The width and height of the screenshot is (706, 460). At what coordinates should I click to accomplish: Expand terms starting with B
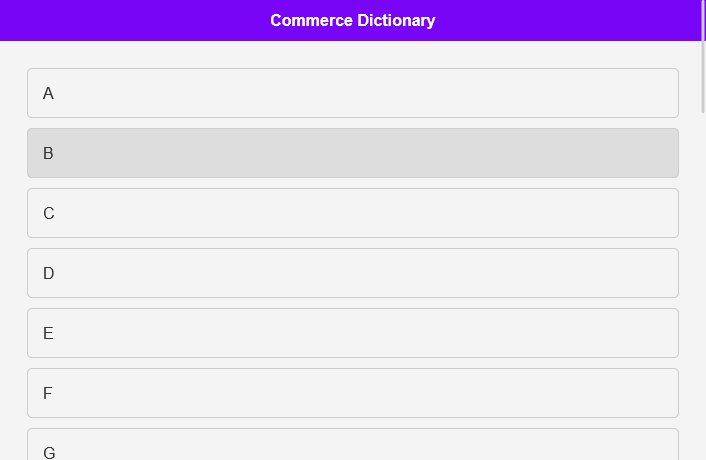pos(352,153)
